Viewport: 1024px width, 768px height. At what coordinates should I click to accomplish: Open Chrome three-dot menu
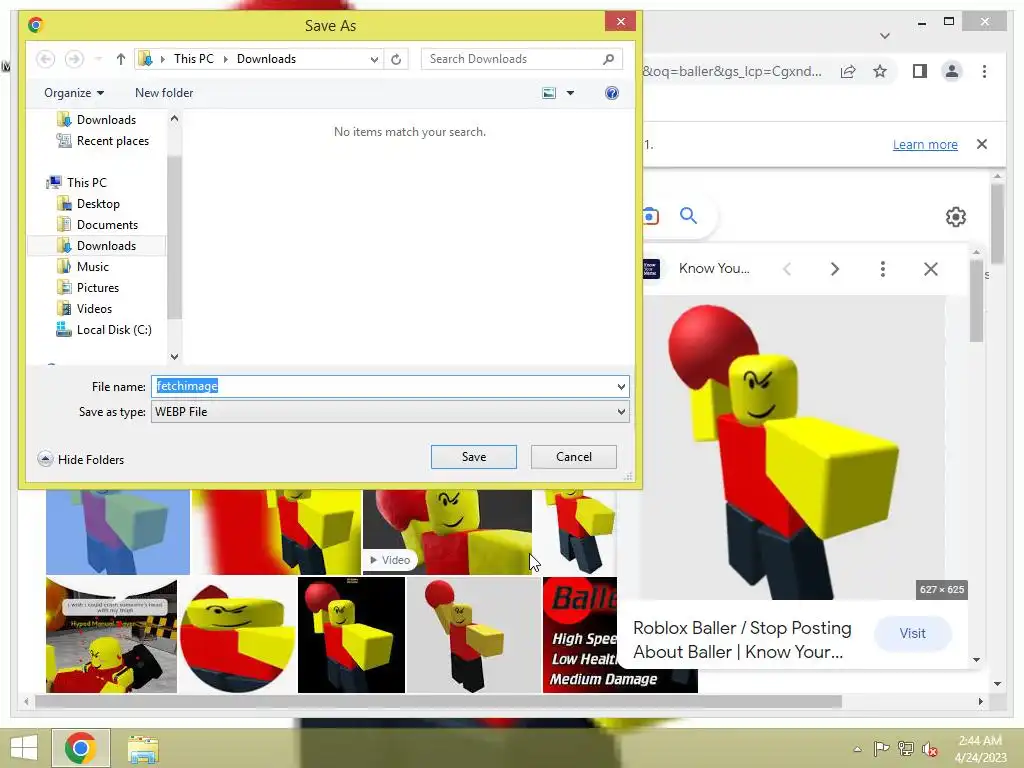(984, 71)
